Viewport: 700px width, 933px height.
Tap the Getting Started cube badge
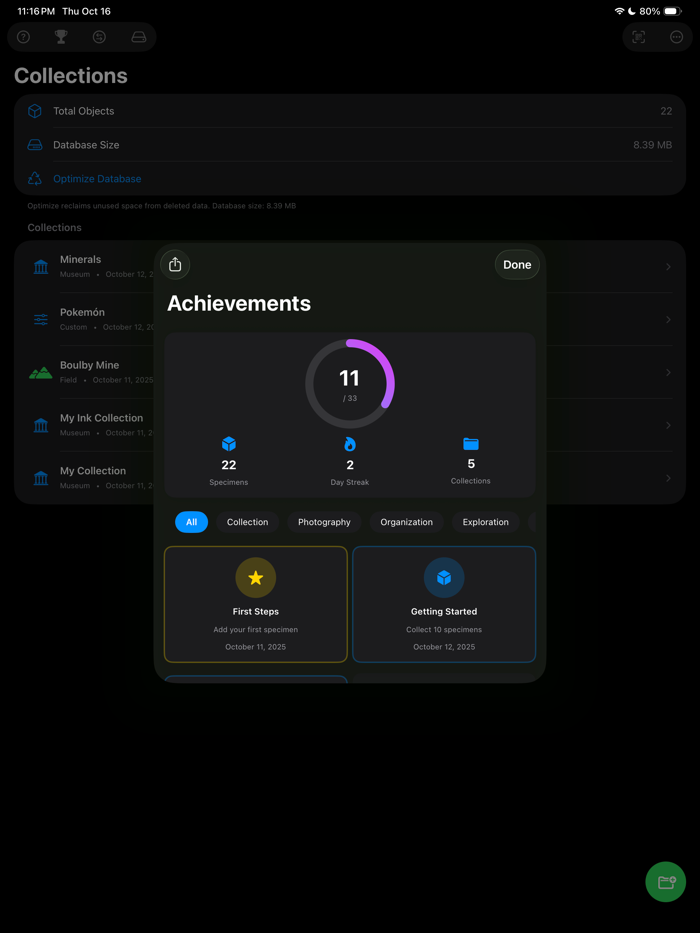tap(444, 578)
